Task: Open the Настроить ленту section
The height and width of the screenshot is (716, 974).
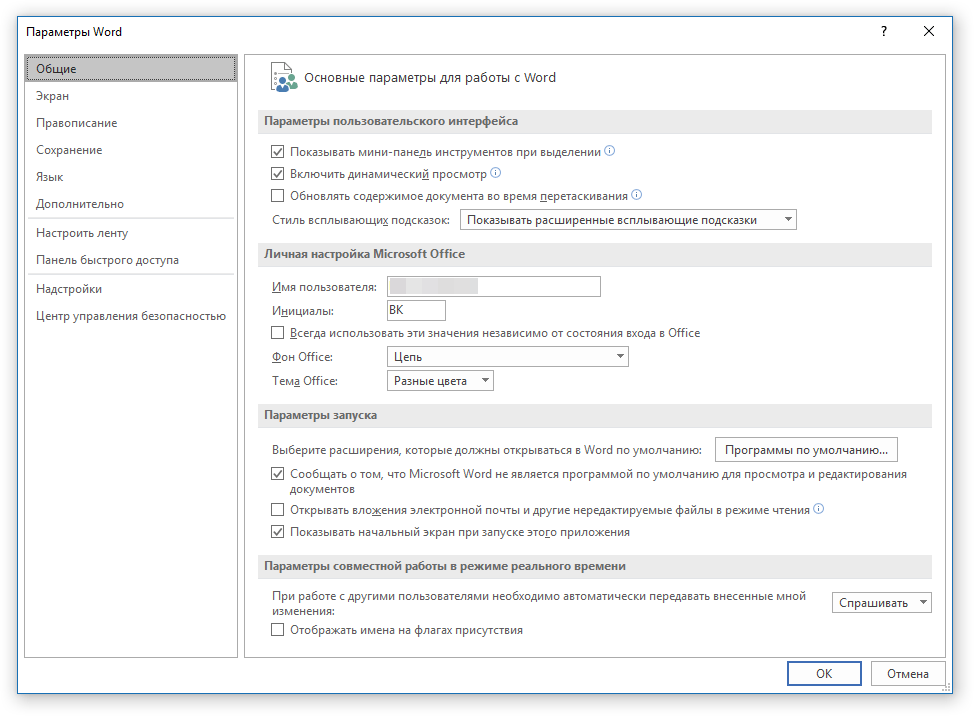Action: click(82, 233)
